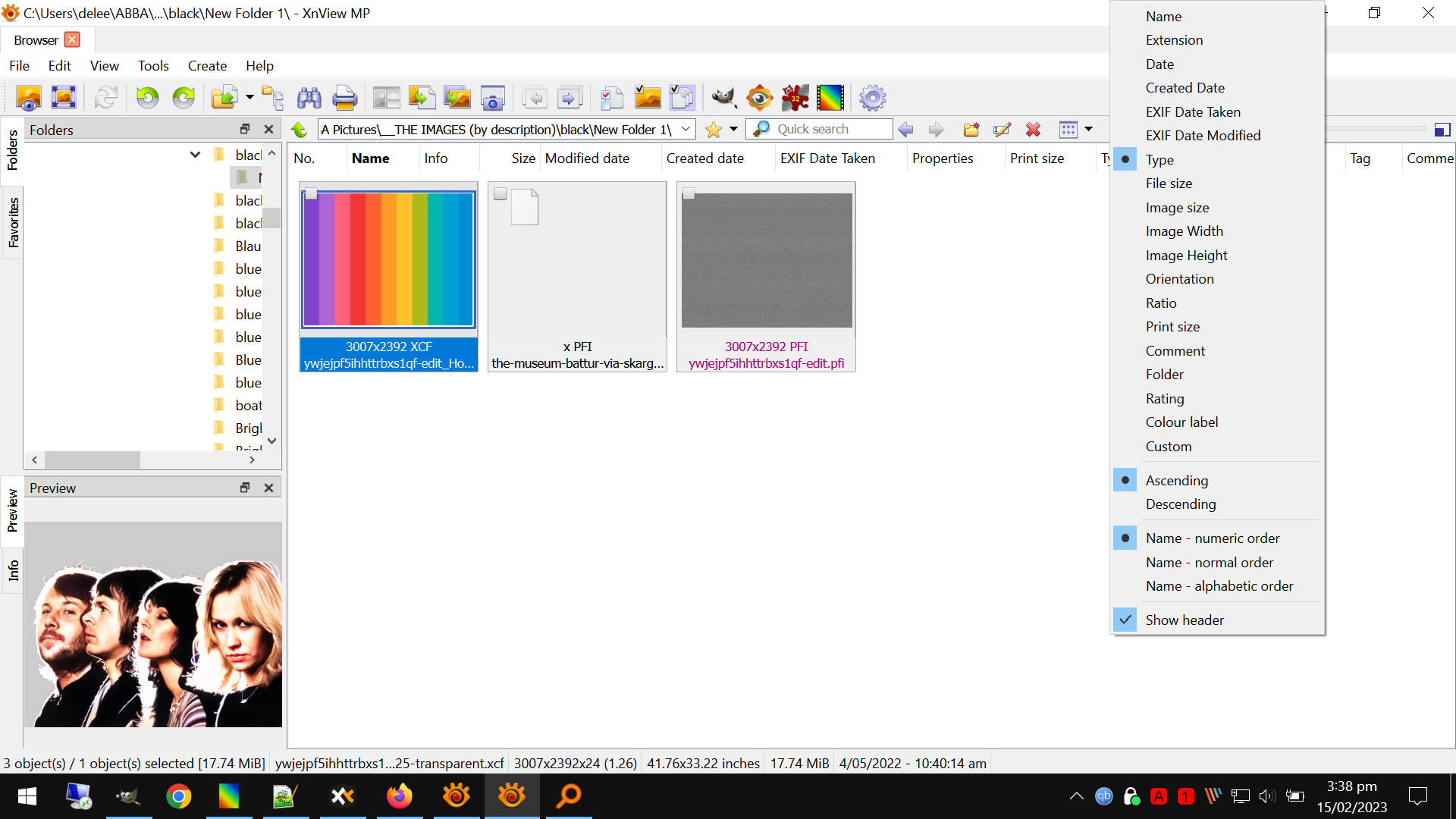Screen dimensions: 1456x819
Task: Click the Fullscreen view icon
Action: (64, 98)
